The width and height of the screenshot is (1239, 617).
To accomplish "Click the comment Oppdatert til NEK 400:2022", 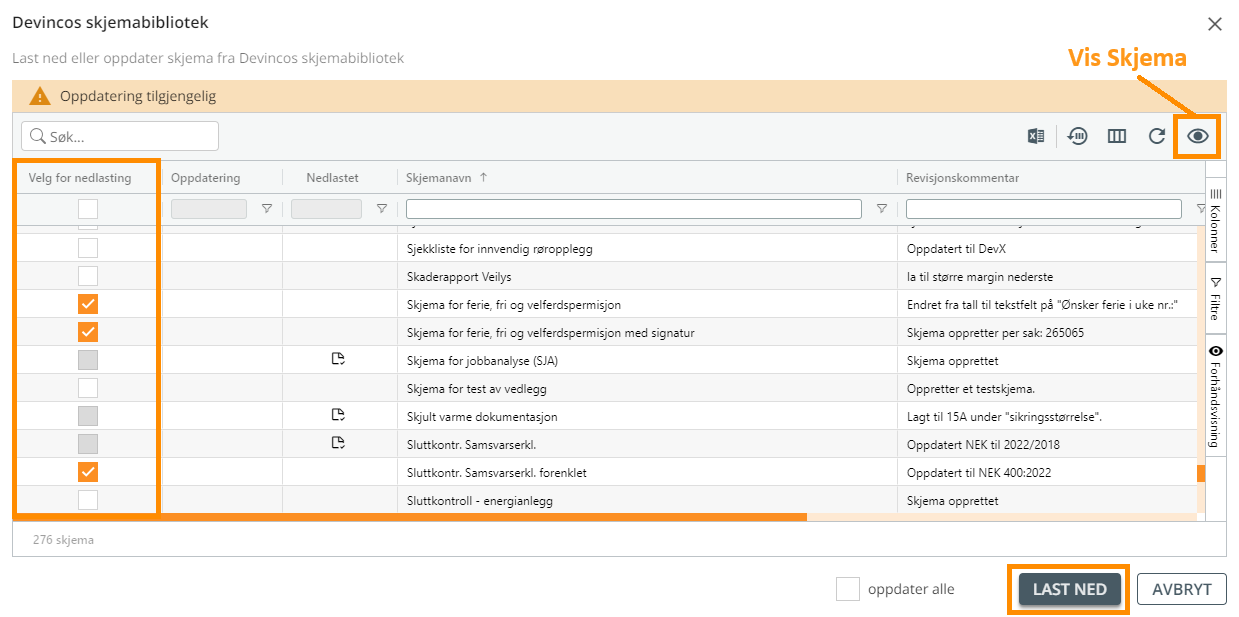I will tap(978, 473).
